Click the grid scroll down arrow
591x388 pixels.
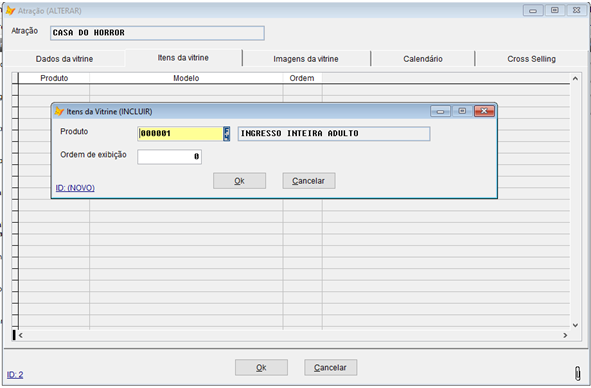[x=575, y=325]
